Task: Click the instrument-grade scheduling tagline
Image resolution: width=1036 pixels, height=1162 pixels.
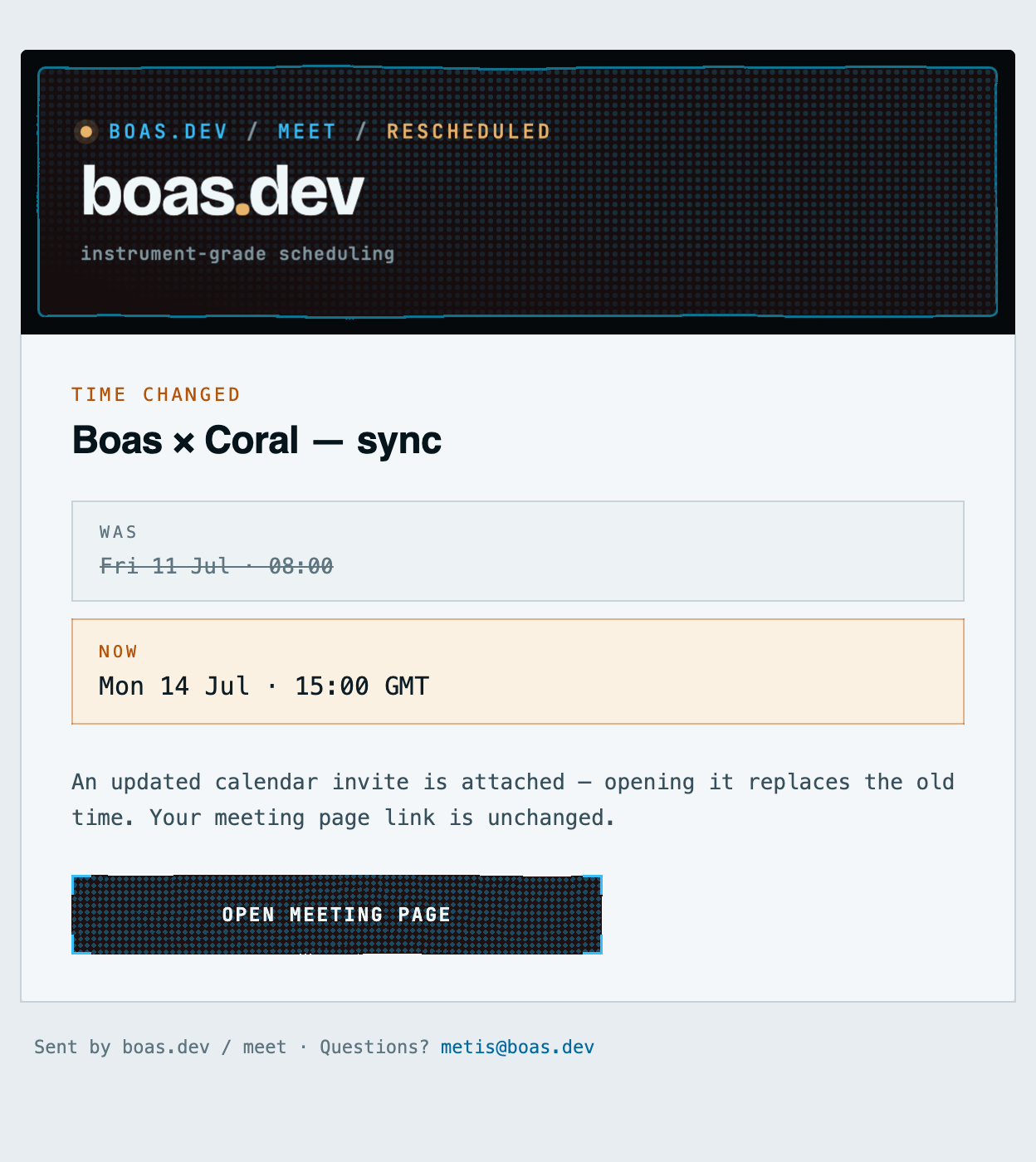Action: click(237, 253)
